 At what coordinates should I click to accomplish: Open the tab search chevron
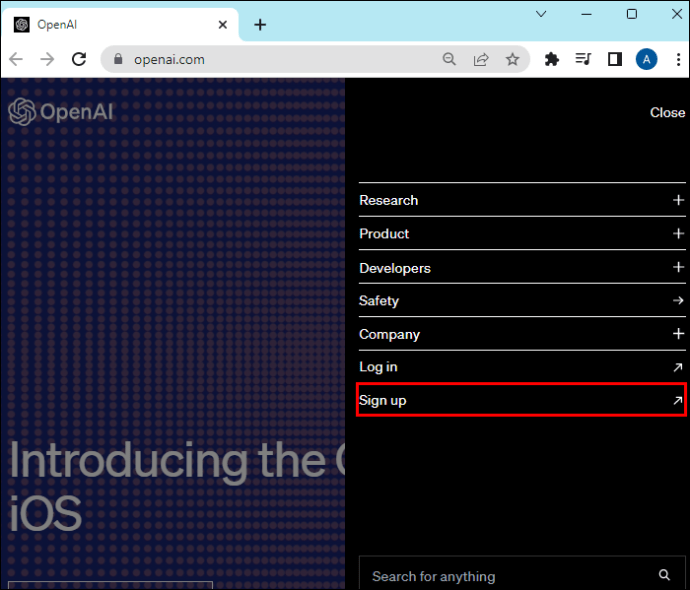point(541,14)
